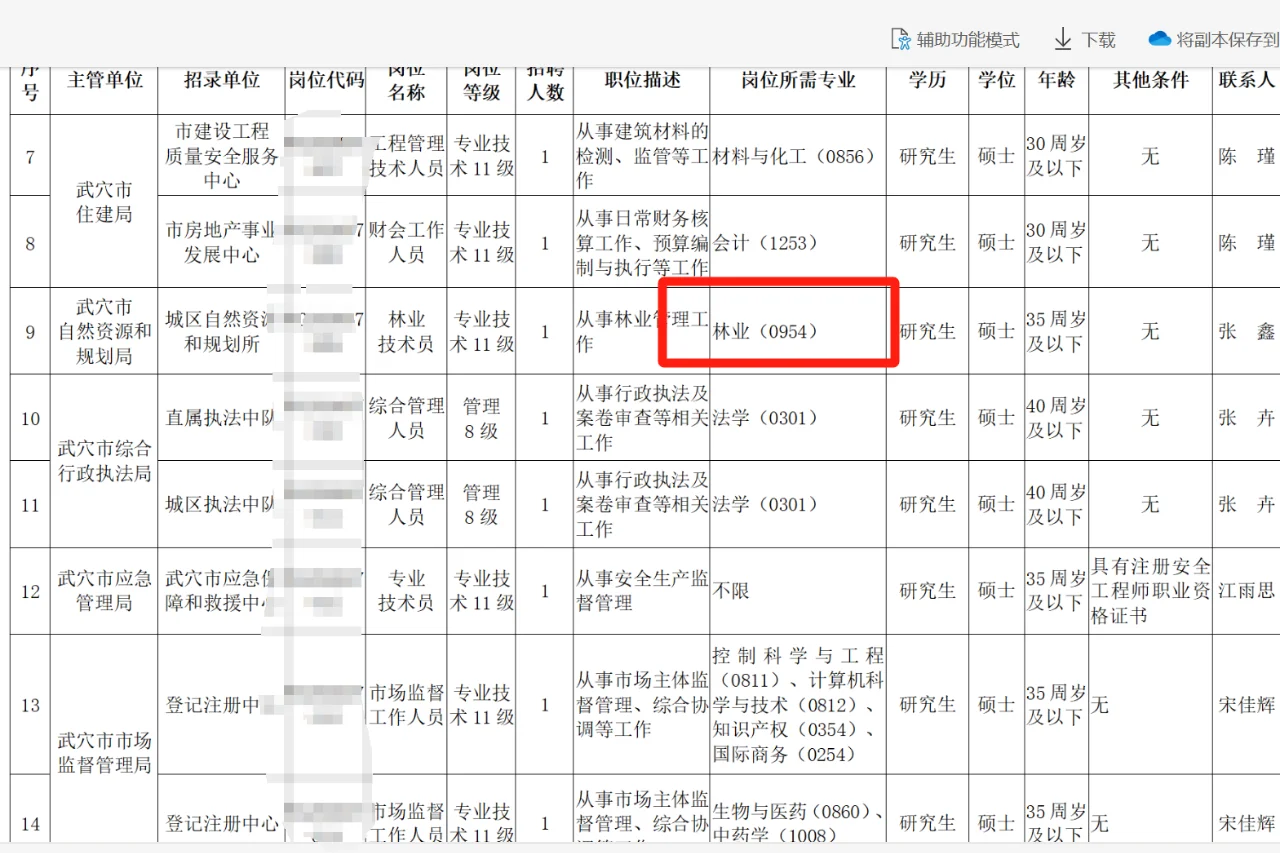This screenshot has width=1280, height=853.
Task: Click the 主管单位 column header
Action: 104,80
